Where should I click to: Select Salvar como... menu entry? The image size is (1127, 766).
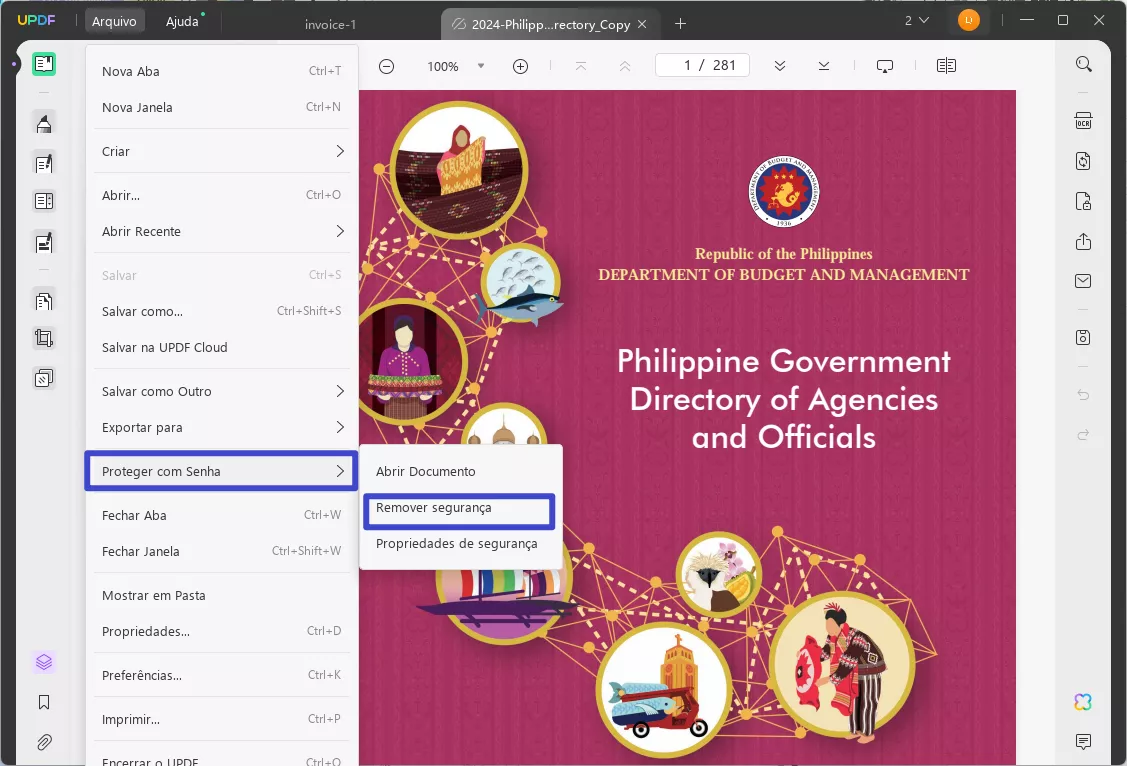pyautogui.click(x=221, y=311)
